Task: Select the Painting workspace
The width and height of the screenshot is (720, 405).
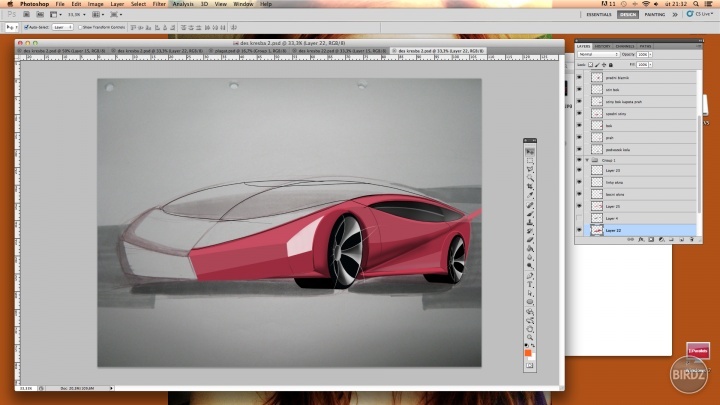Action: (655, 15)
